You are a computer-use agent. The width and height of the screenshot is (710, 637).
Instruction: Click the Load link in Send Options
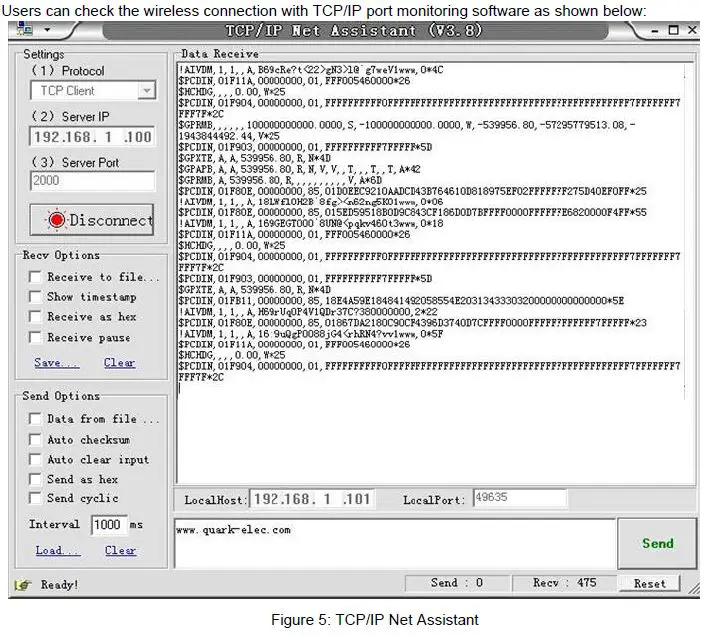pyautogui.click(x=58, y=550)
